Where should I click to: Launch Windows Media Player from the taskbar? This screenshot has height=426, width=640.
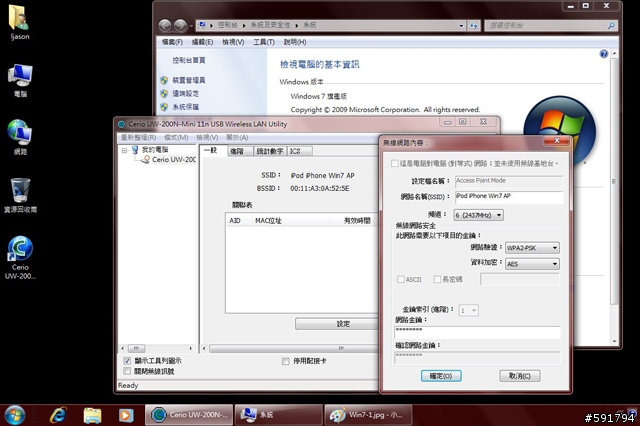[126, 415]
